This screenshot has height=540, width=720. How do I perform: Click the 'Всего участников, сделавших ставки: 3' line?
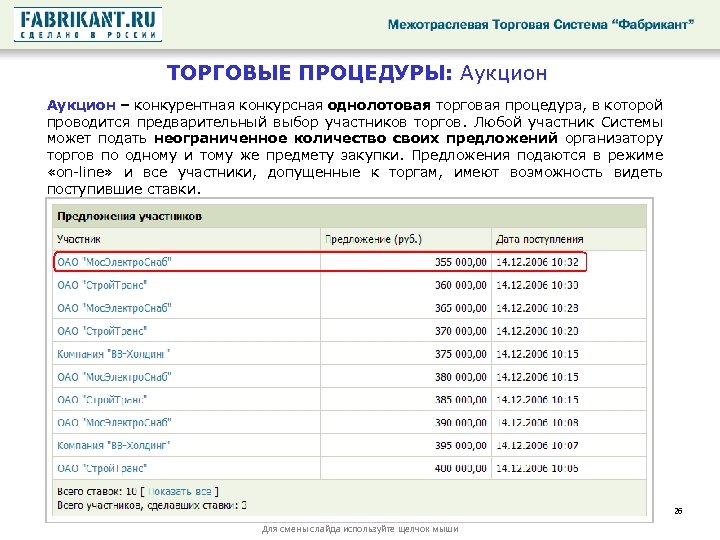(152, 505)
